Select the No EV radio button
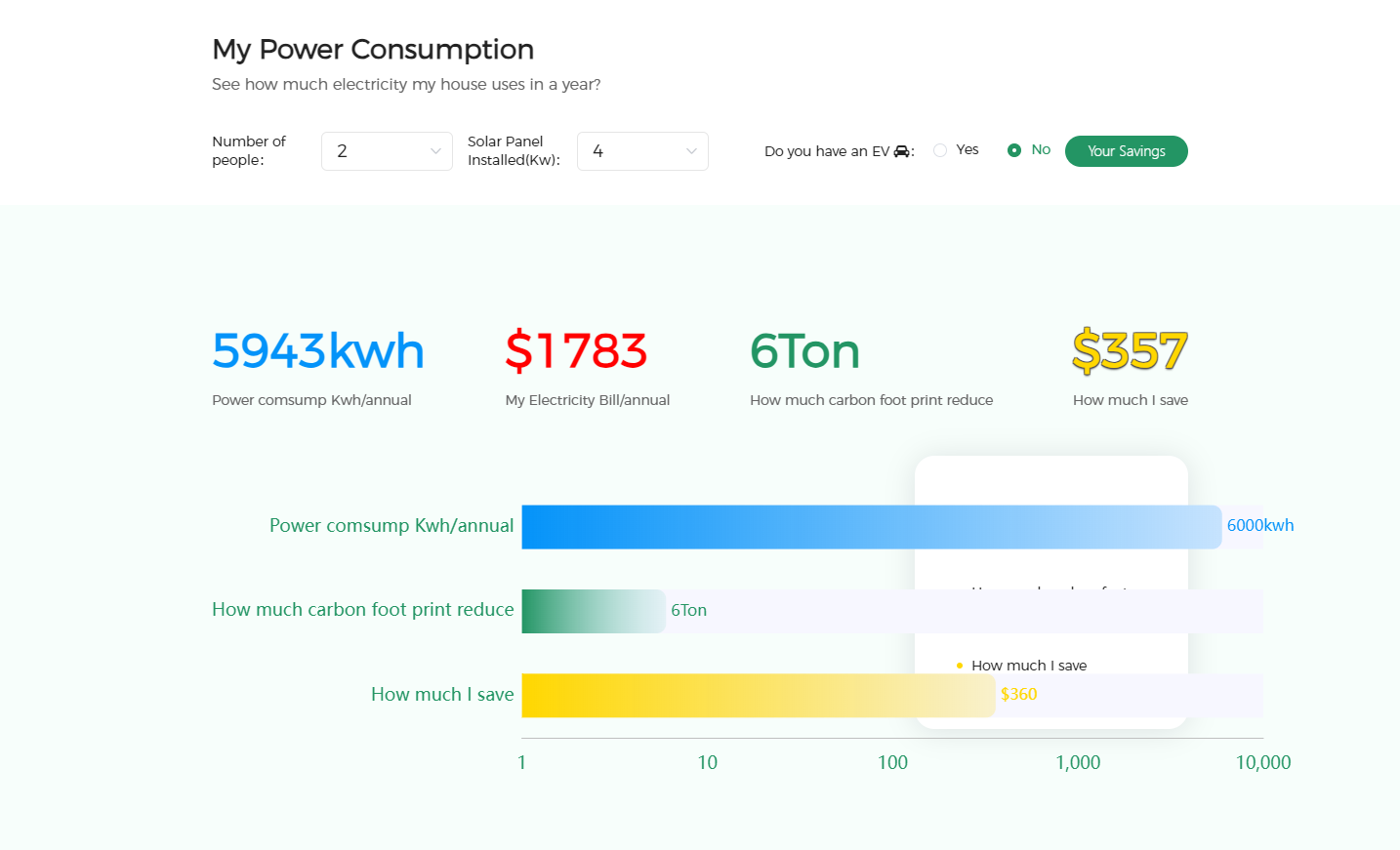 coord(1014,150)
